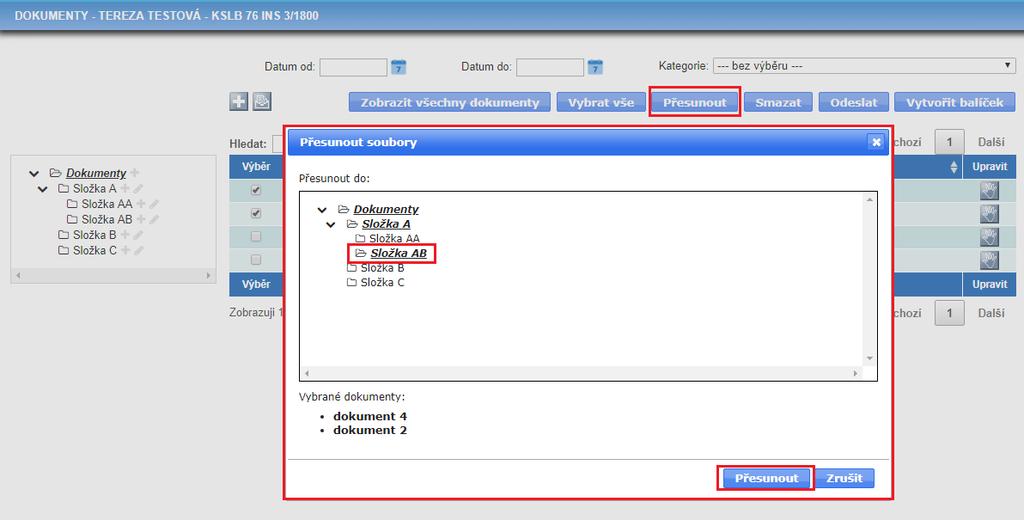Choose Složka AB in the dialog tree
Image resolution: width=1024 pixels, height=520 pixels.
[398, 253]
